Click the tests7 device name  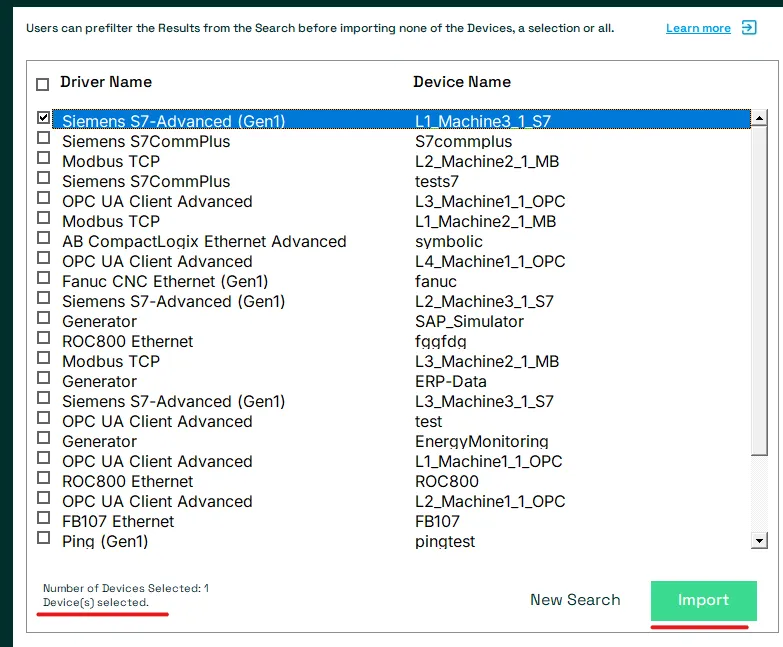(x=436, y=181)
